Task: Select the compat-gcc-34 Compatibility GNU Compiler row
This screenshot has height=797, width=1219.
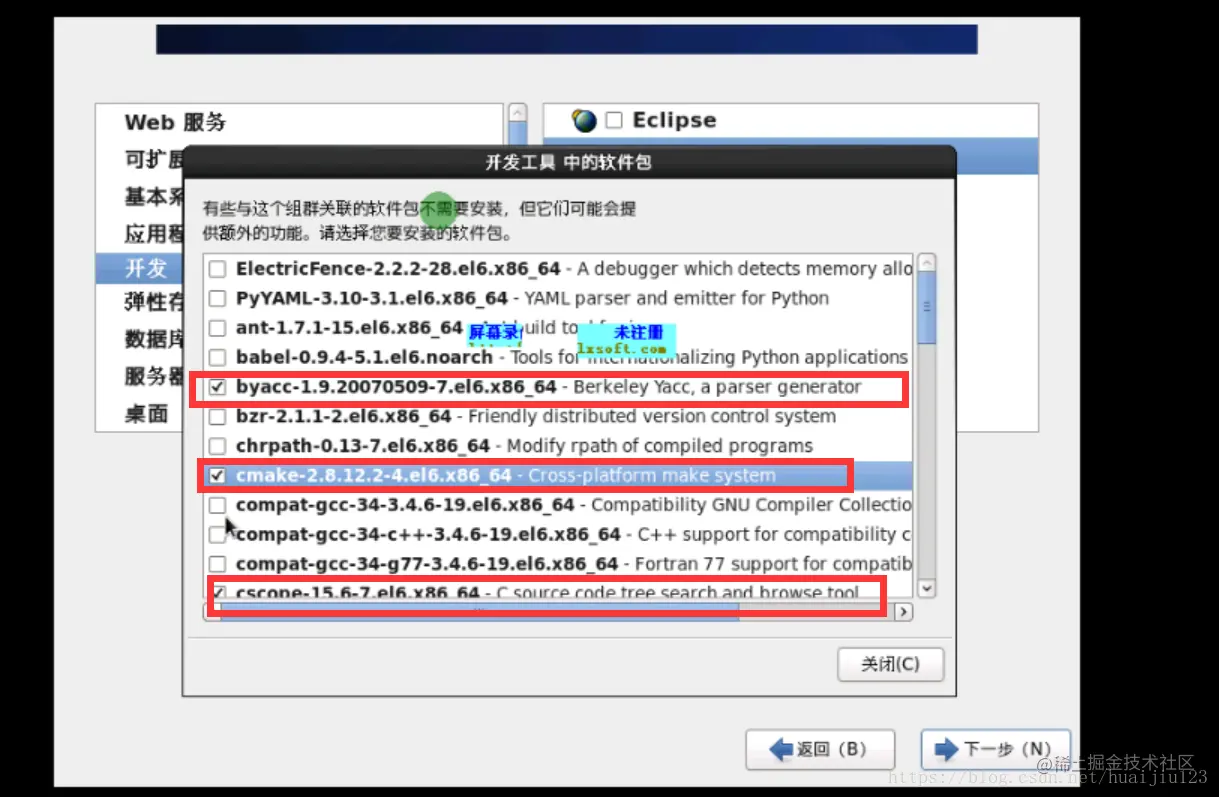Action: click(x=559, y=505)
